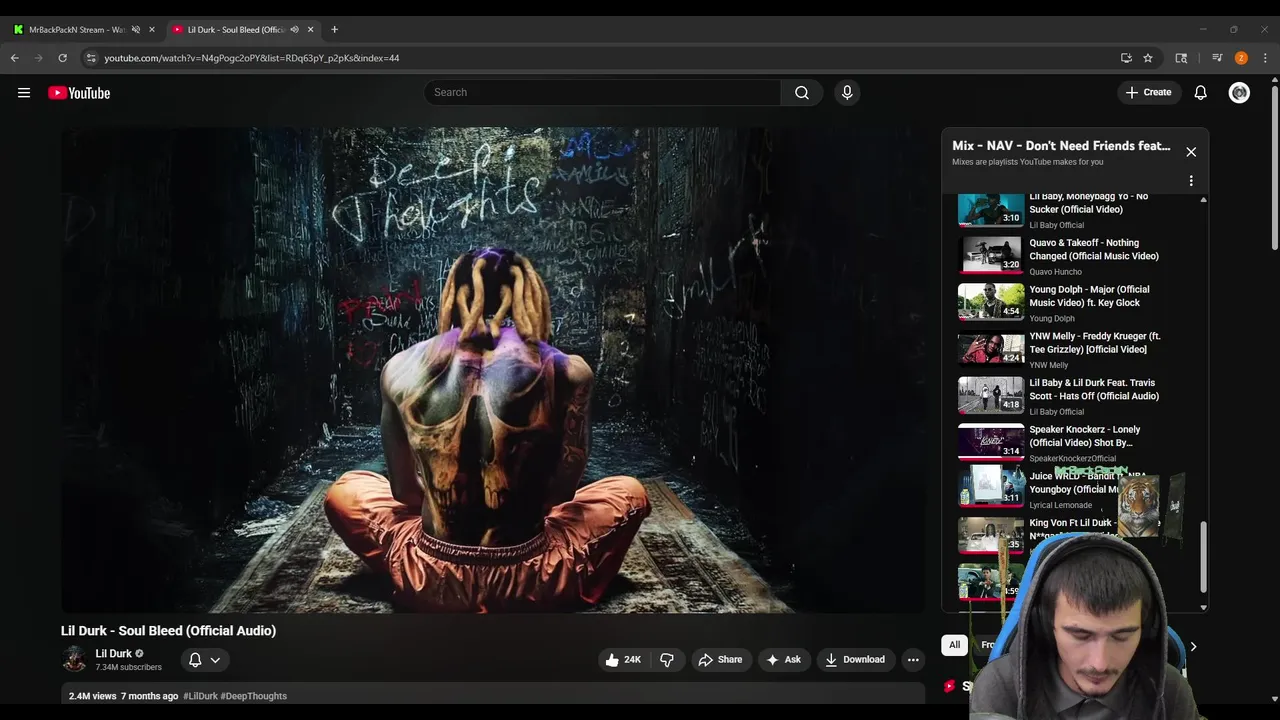Click the Create button
The width and height of the screenshot is (1280, 720).
pos(1148,92)
